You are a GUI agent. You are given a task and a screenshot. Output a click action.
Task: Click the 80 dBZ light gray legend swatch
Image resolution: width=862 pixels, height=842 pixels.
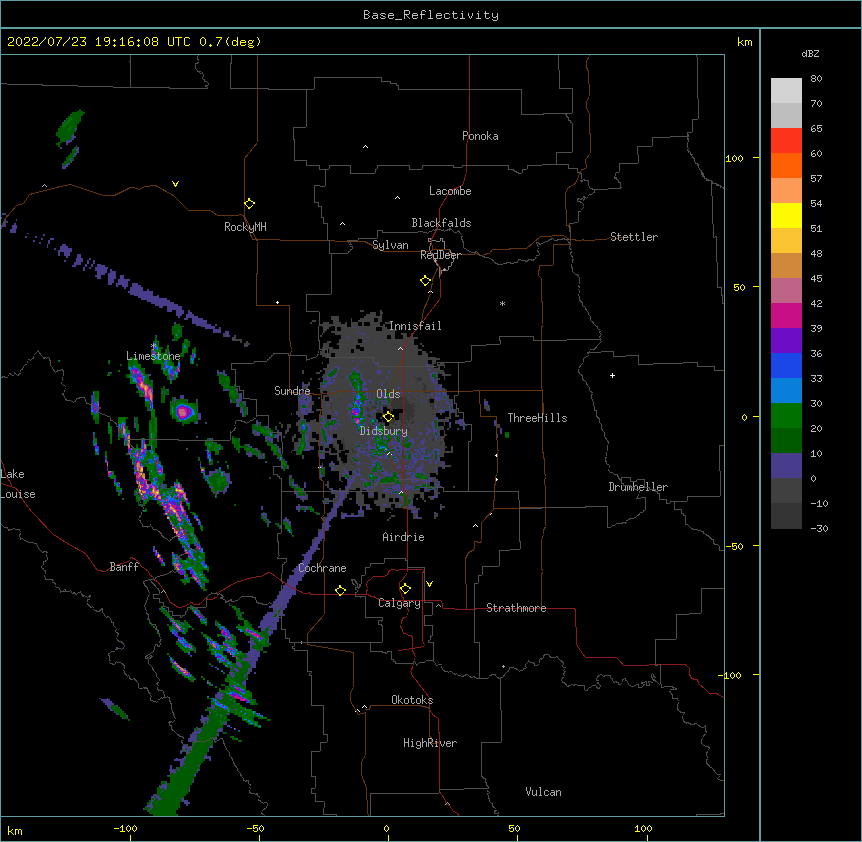tap(786, 91)
